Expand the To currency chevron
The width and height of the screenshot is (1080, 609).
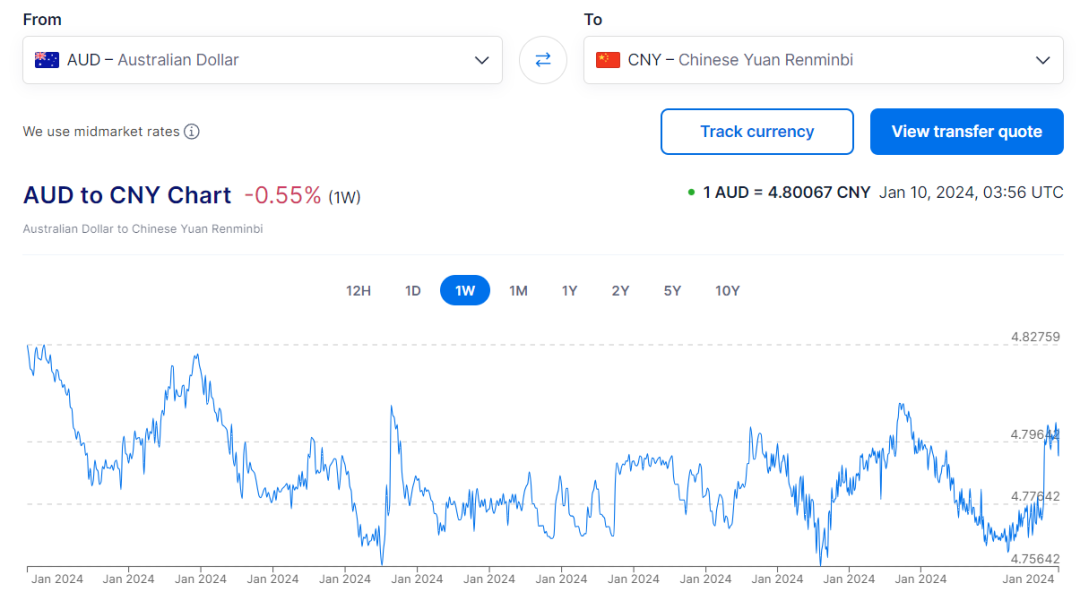pos(1043,60)
